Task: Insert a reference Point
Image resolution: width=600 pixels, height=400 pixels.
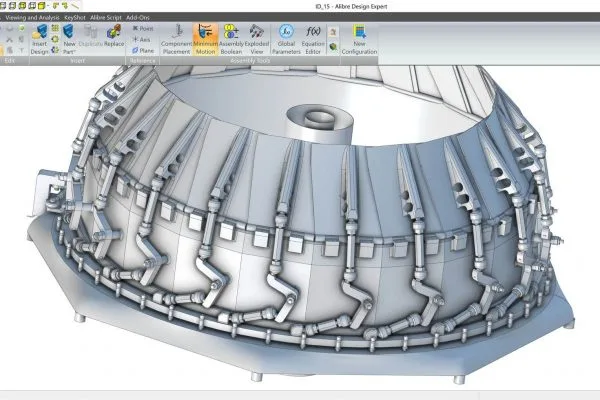Action: click(143, 28)
